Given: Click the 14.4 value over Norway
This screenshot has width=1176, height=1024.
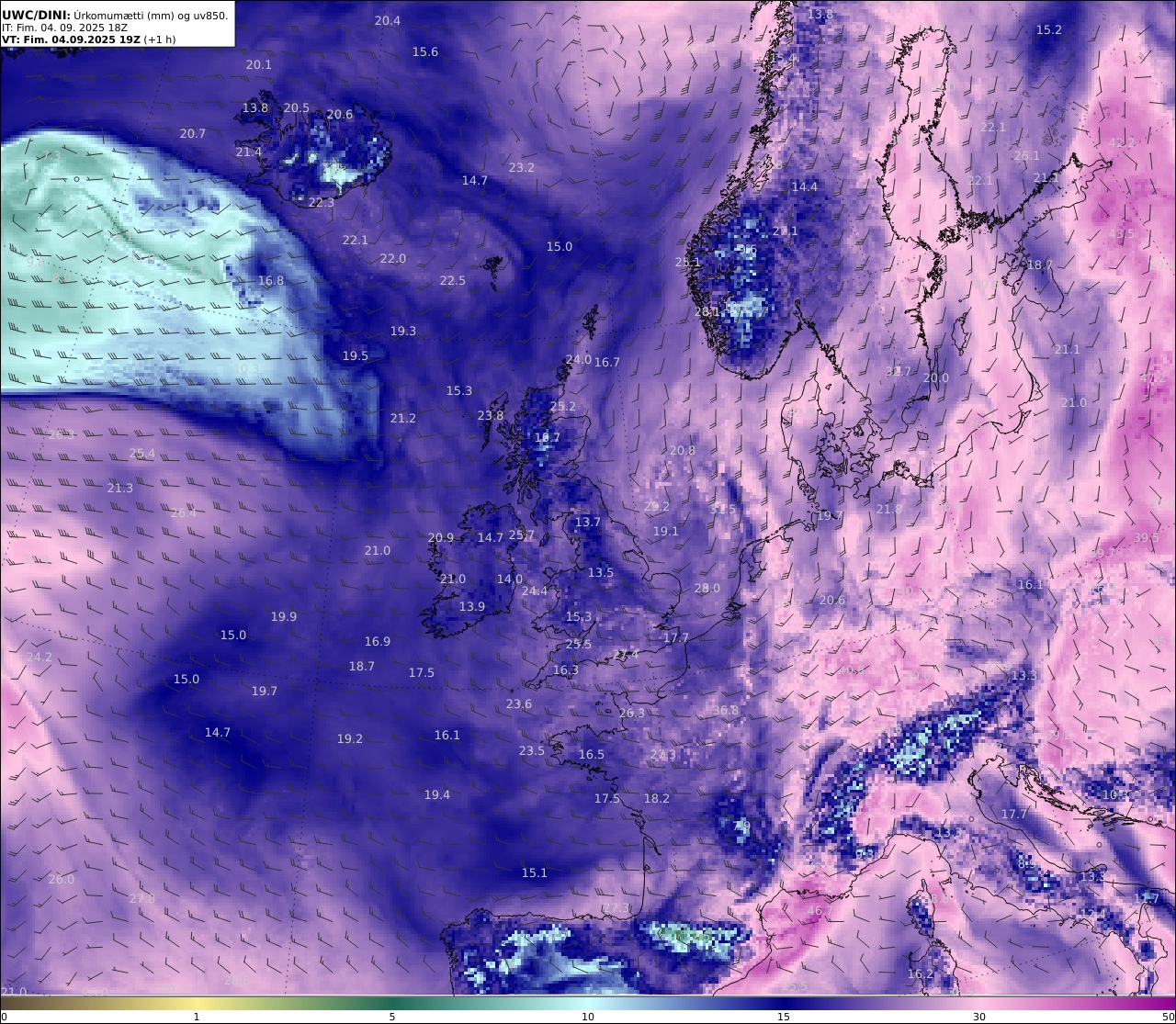Looking at the screenshot, I should [x=805, y=186].
